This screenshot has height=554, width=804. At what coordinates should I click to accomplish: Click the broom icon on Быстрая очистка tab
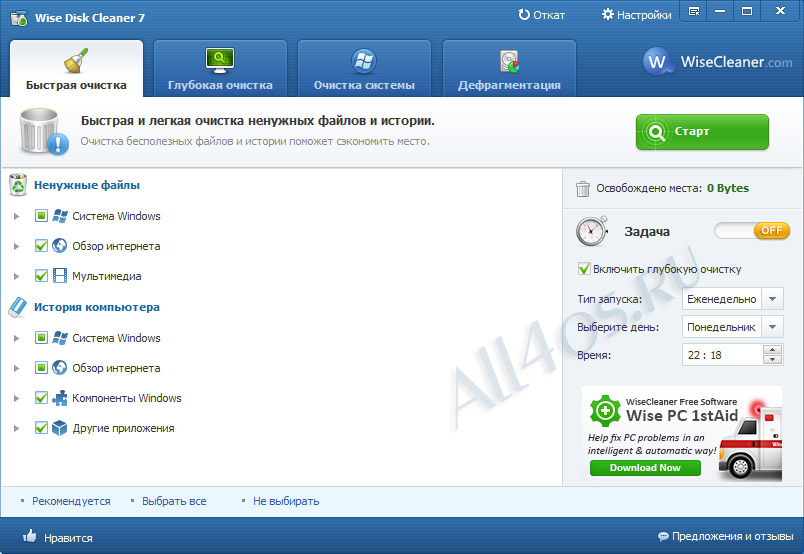click(x=76, y=61)
